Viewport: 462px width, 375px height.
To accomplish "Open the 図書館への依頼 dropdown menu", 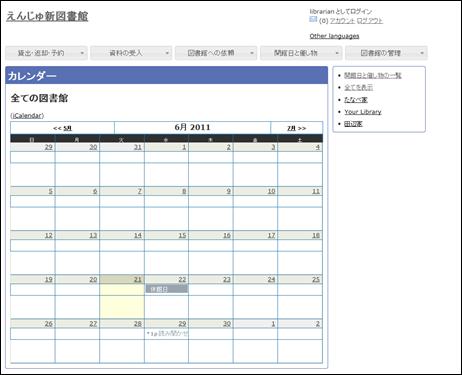I will pos(216,53).
